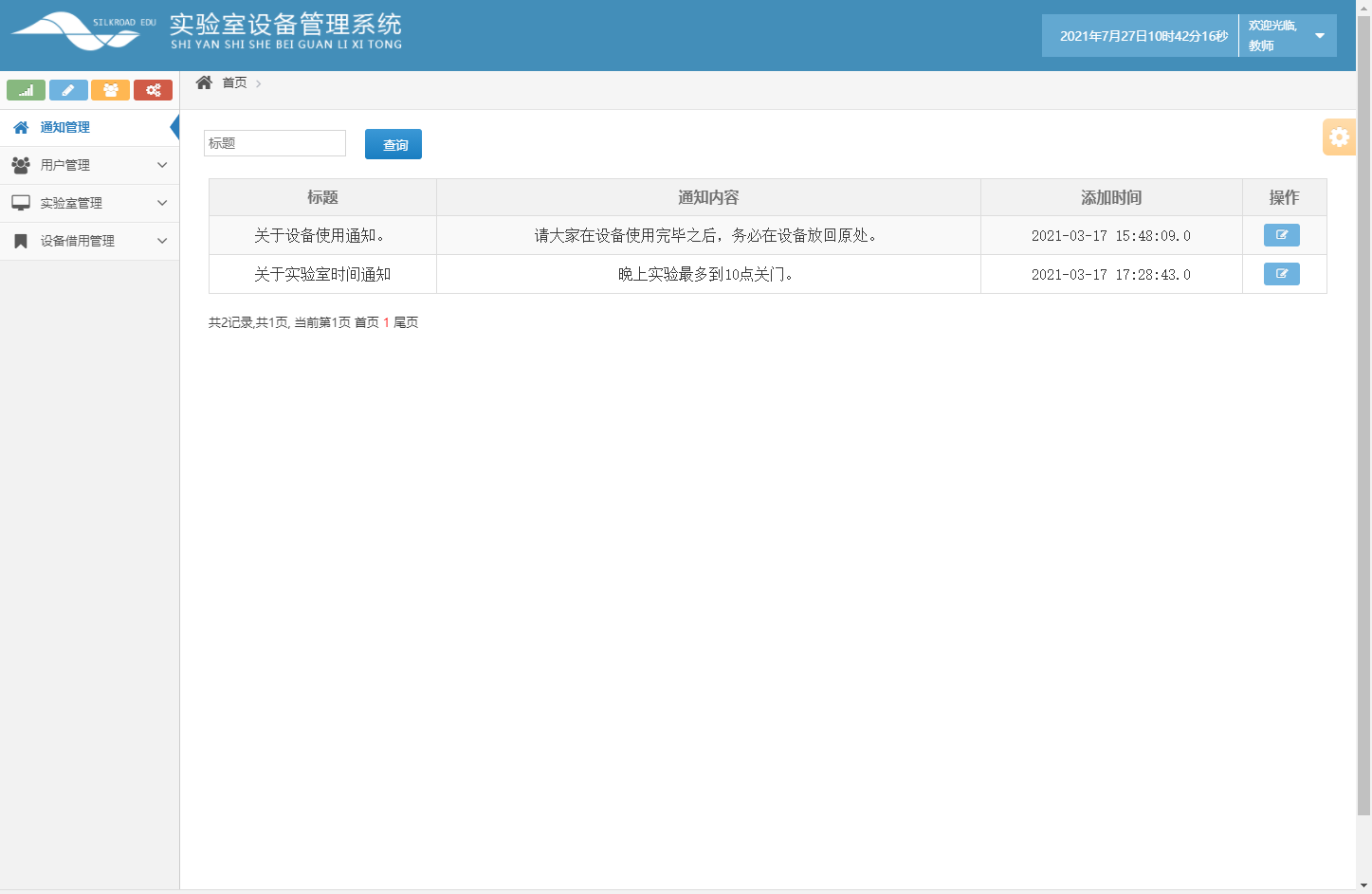Expand the 设备借用管理 sidebar section
1372x894 pixels.
click(x=90, y=240)
